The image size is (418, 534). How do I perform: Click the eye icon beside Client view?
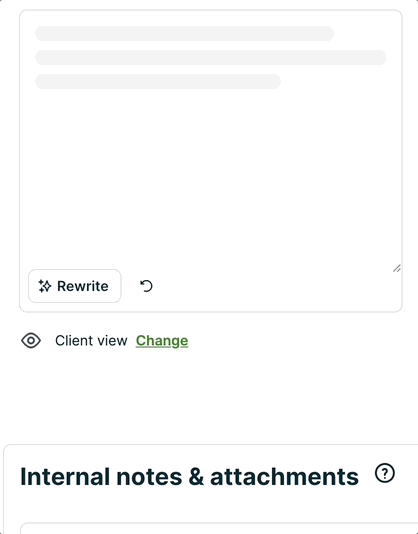[31, 341]
